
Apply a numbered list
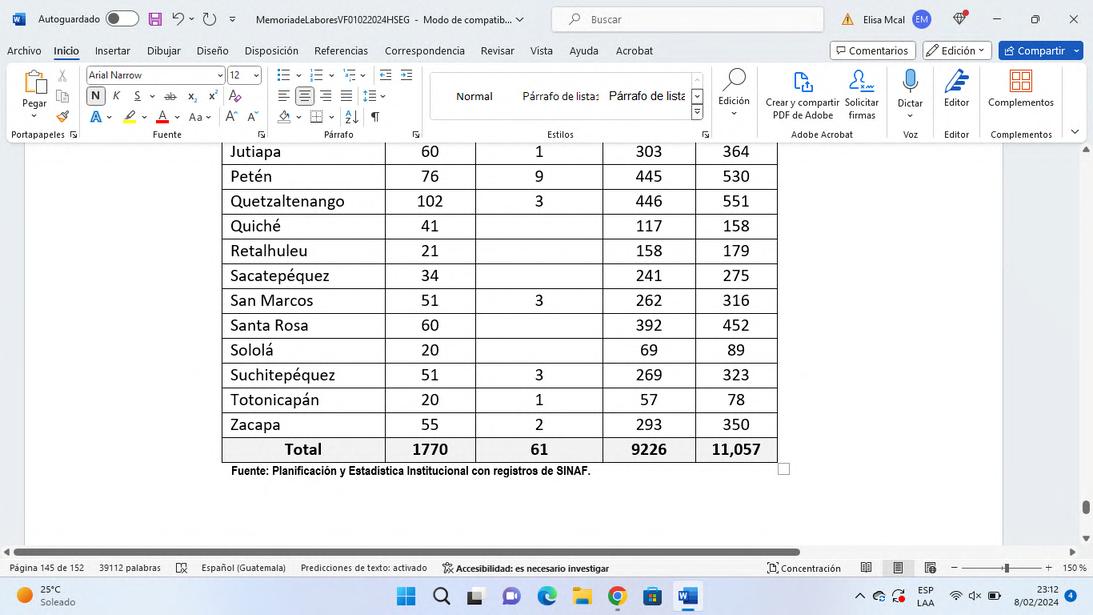point(316,75)
